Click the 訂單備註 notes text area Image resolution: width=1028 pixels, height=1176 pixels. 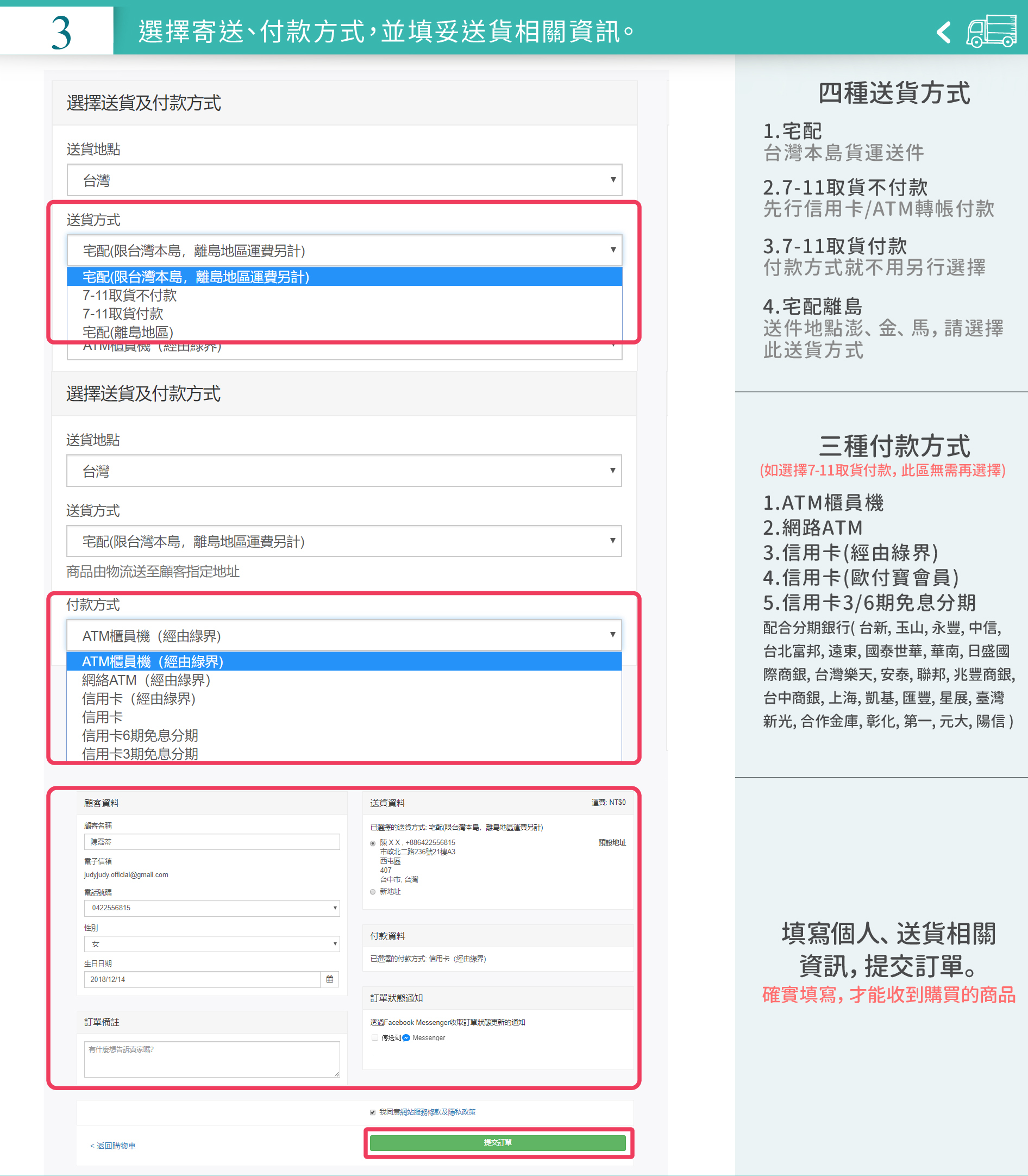click(212, 1059)
